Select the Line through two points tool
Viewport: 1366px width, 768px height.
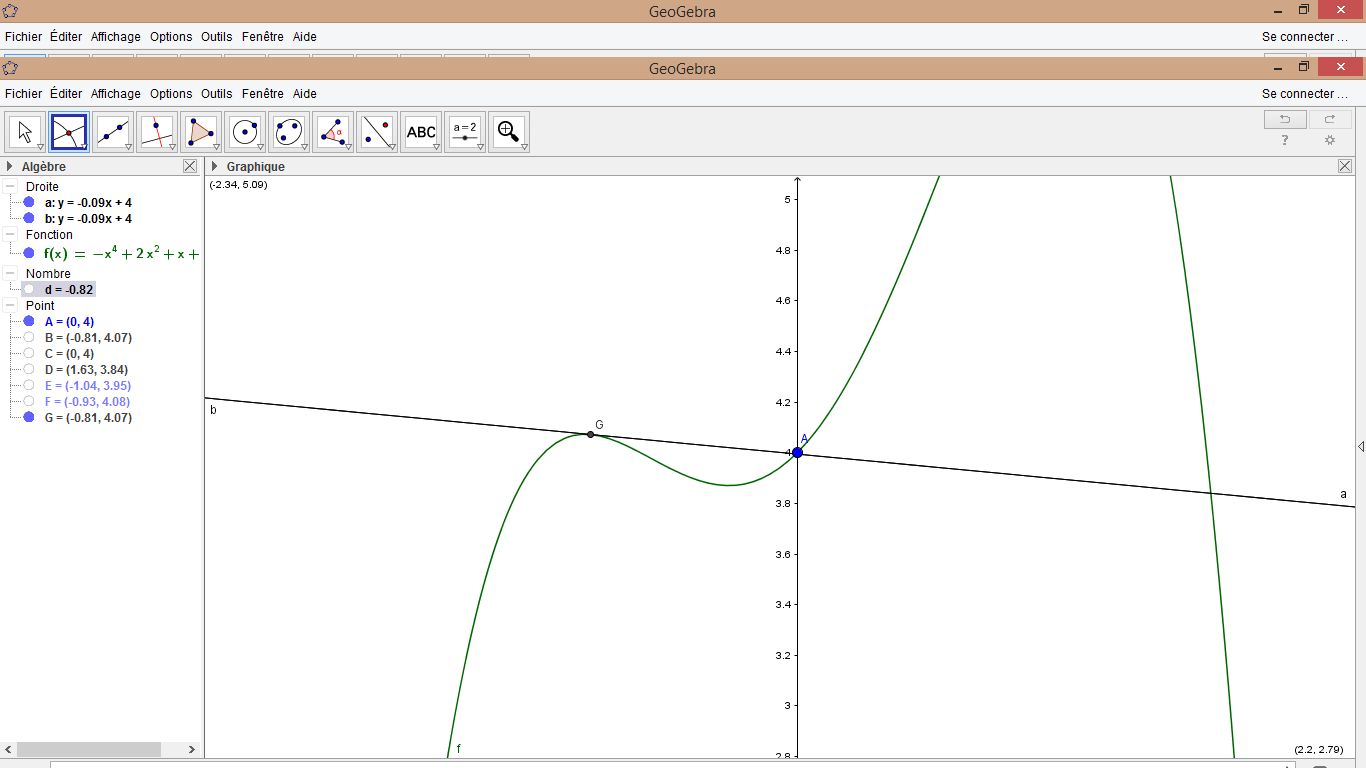pos(113,132)
